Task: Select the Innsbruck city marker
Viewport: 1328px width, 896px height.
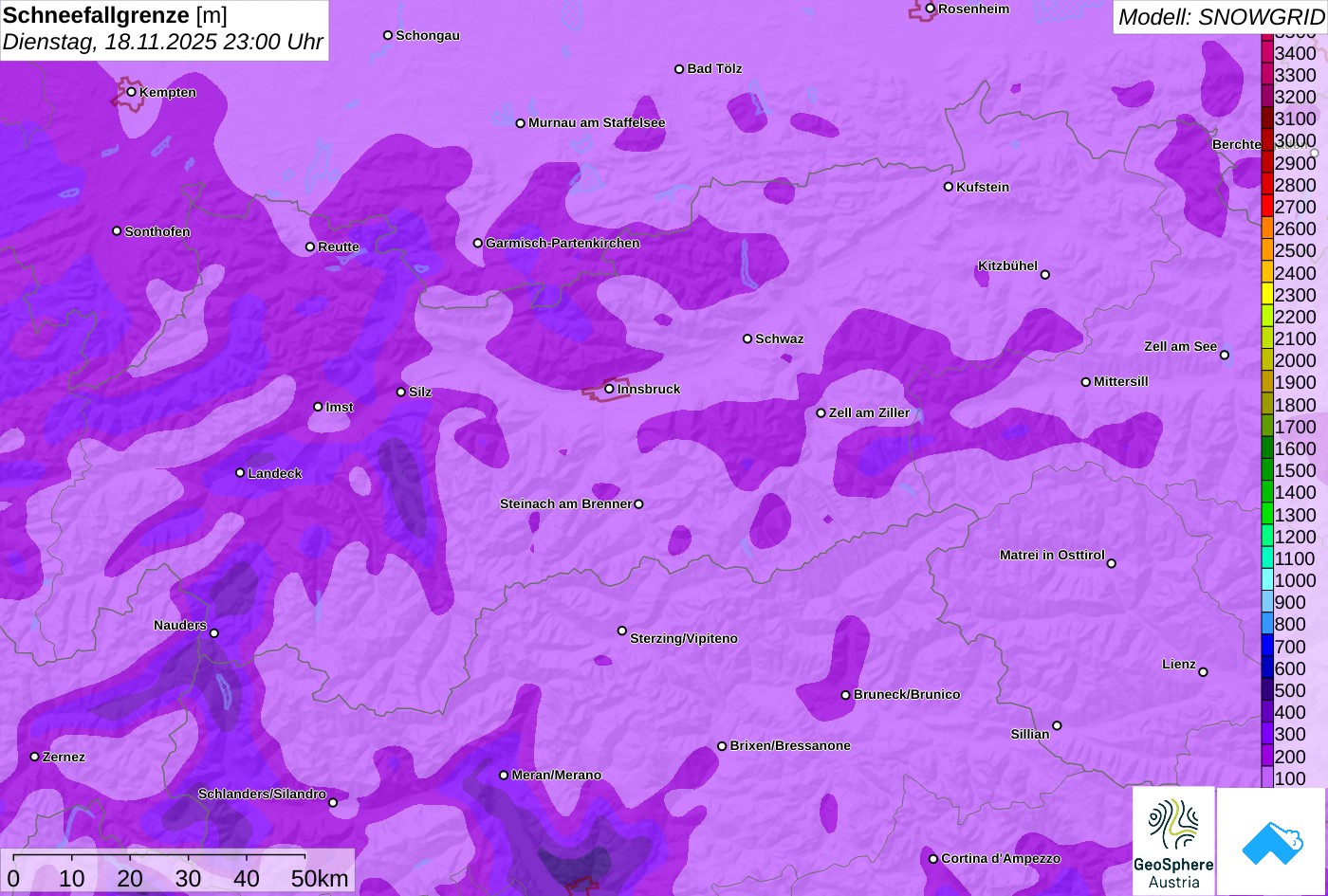Action: [x=609, y=389]
